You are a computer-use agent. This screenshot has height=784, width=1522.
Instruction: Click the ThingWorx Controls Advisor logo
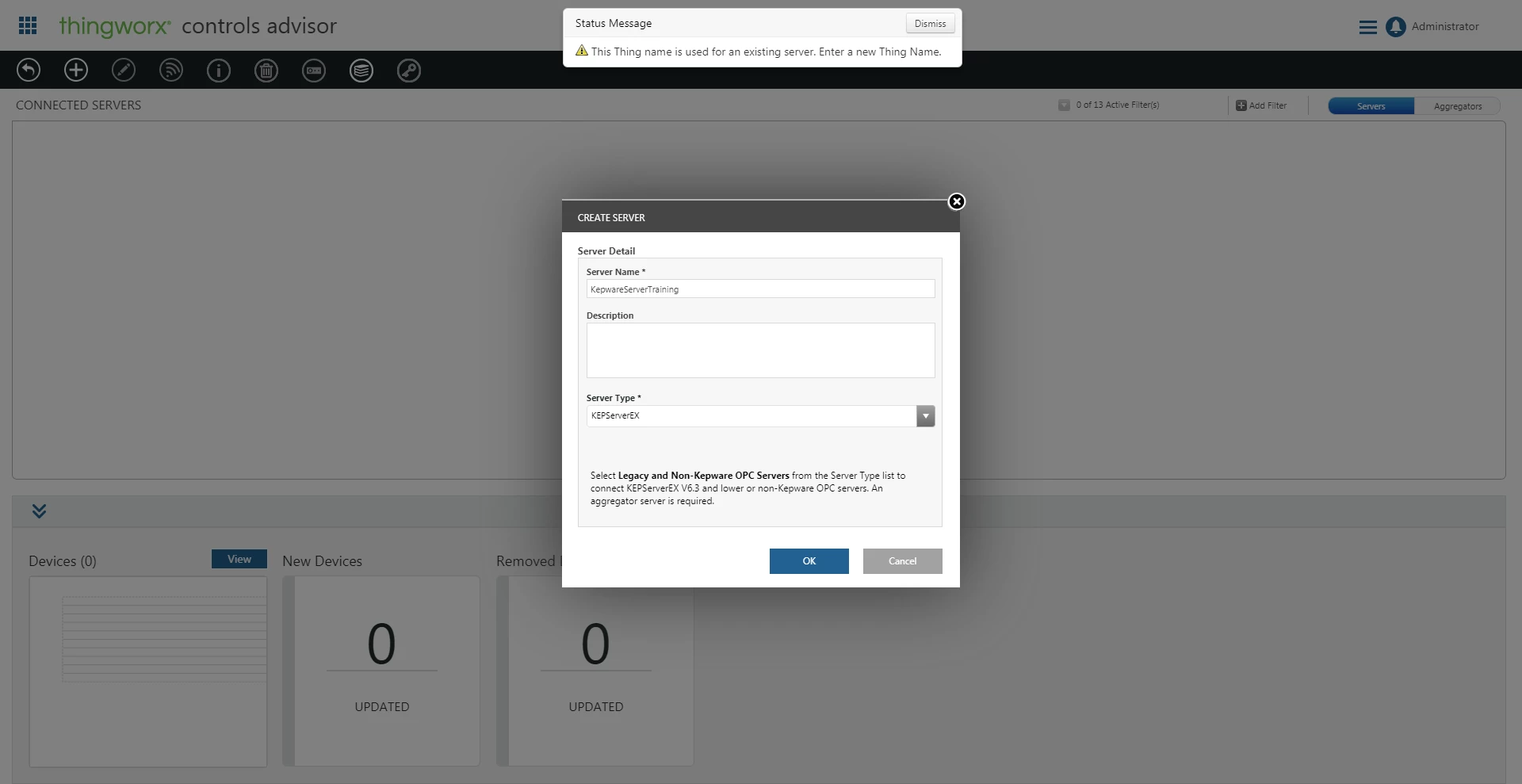pyautogui.click(x=197, y=26)
